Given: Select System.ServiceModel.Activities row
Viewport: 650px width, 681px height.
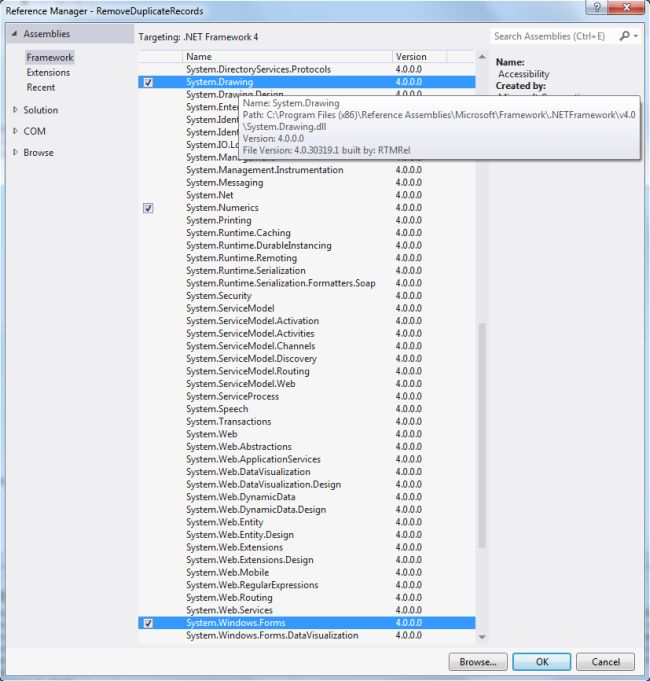Looking at the screenshot, I should point(307,334).
